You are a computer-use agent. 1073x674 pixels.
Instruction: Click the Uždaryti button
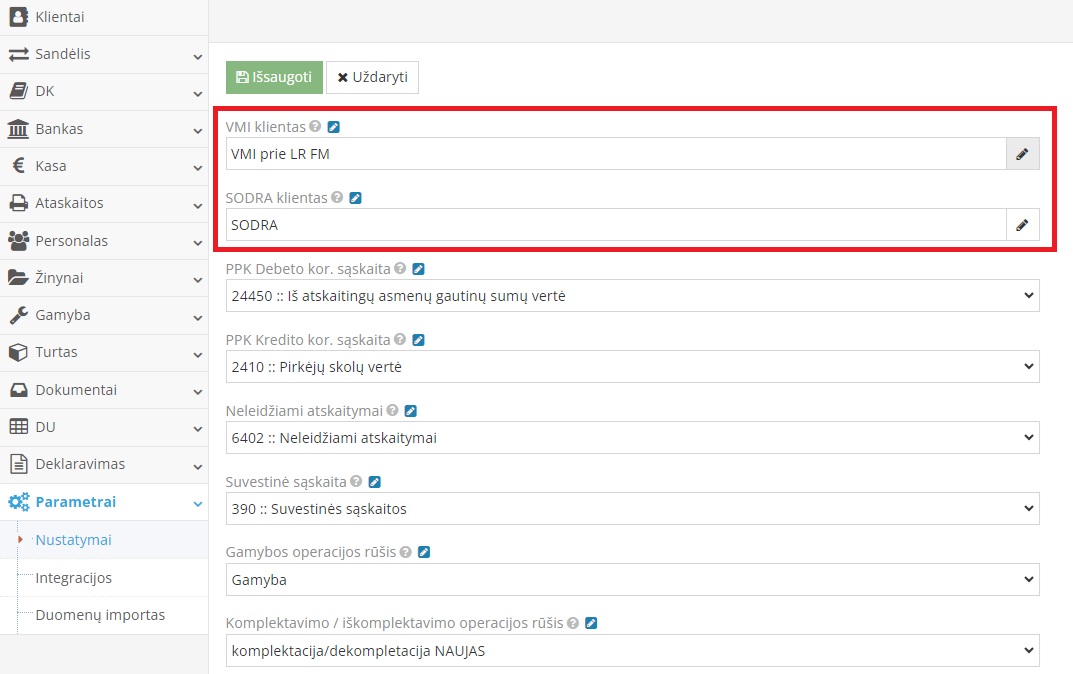372,77
